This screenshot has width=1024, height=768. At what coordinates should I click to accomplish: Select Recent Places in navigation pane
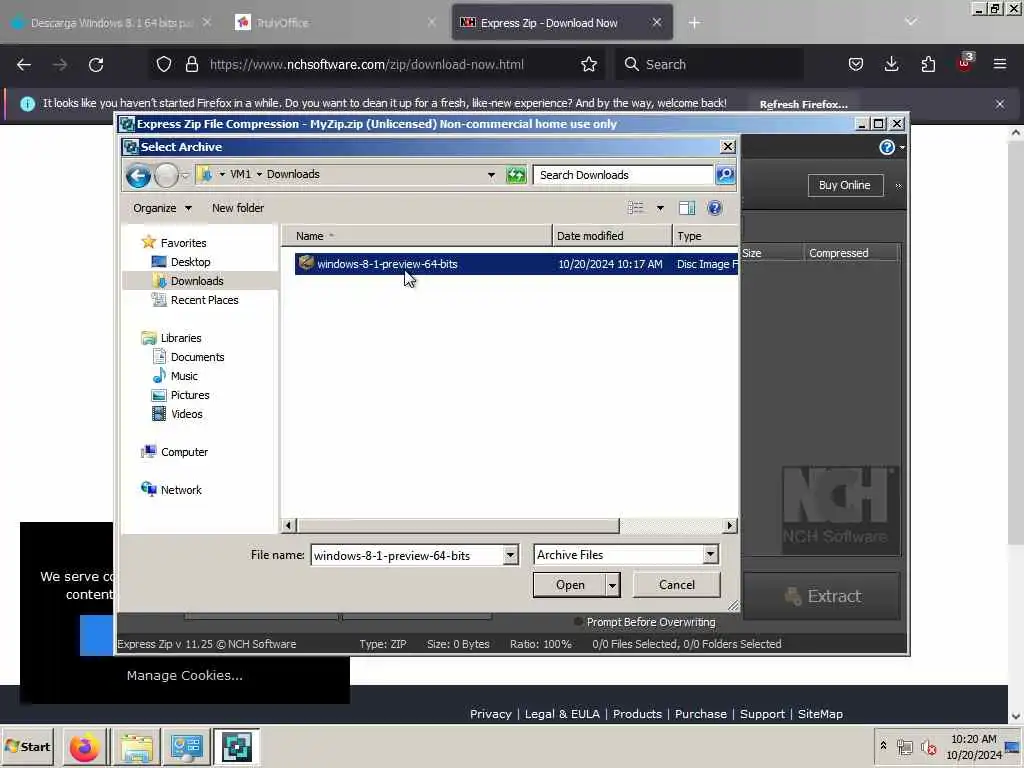coord(204,300)
